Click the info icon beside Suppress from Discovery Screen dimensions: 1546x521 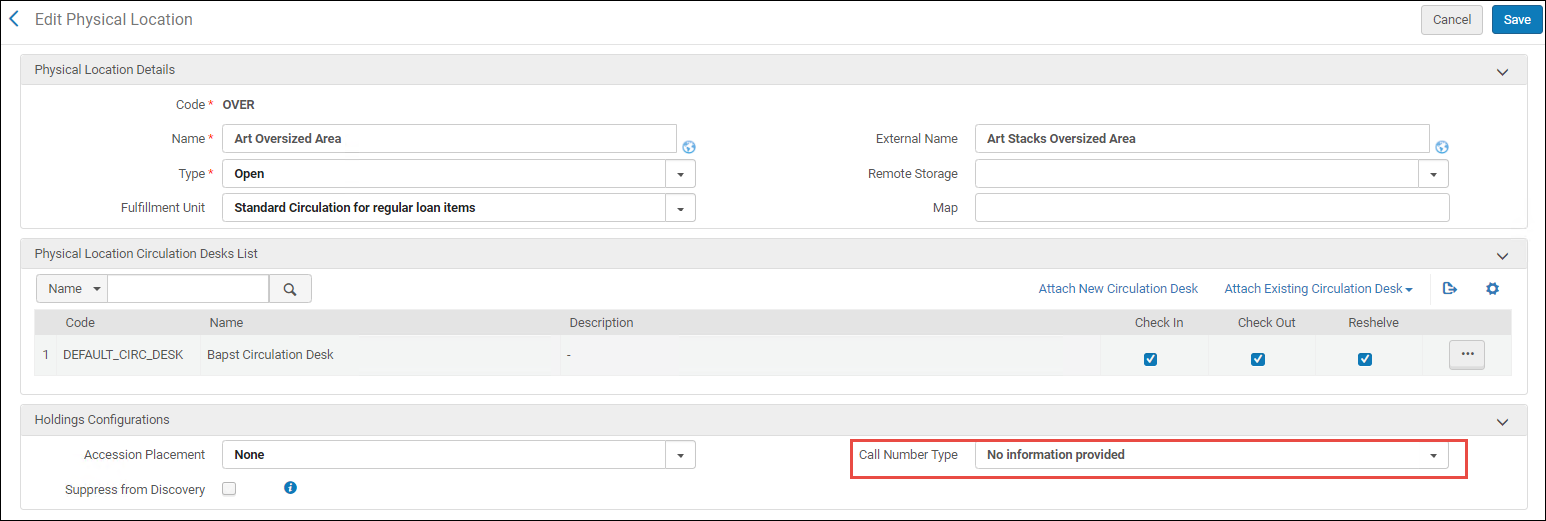pos(291,488)
